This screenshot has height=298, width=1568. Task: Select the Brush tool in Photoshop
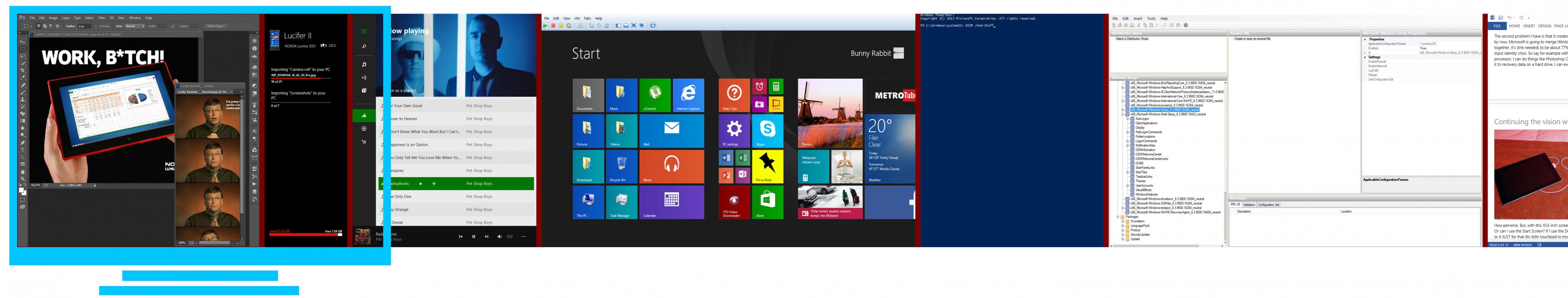(x=23, y=93)
